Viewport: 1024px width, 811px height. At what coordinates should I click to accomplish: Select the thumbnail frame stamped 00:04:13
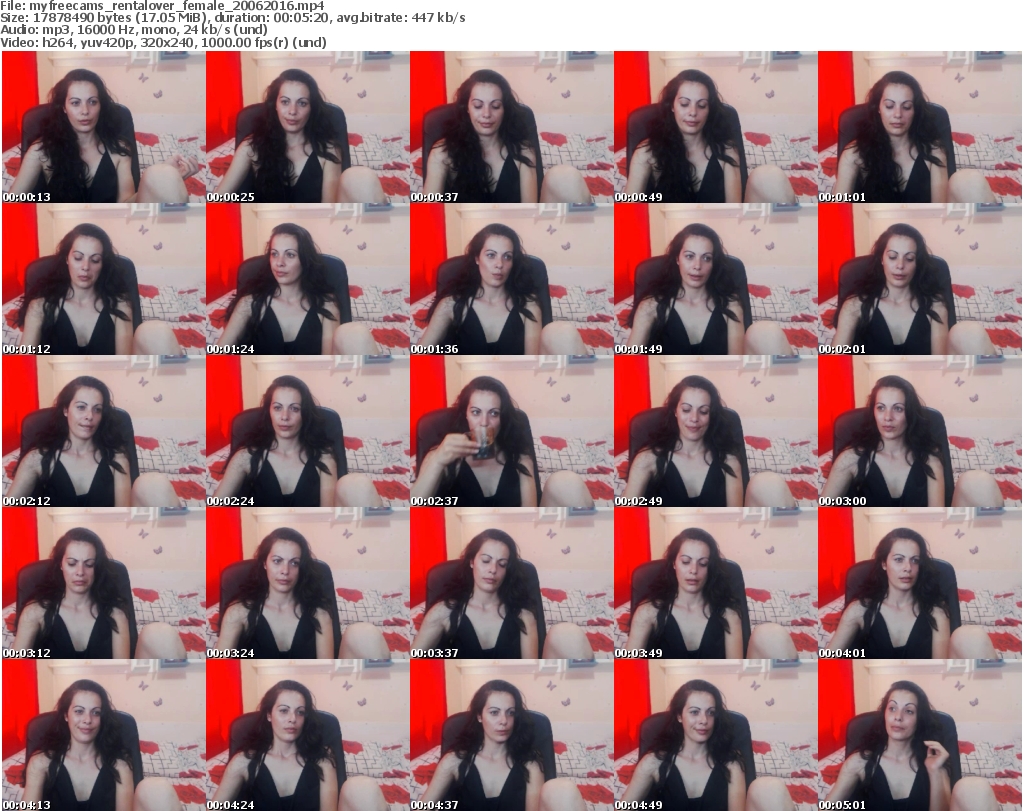click(x=104, y=736)
